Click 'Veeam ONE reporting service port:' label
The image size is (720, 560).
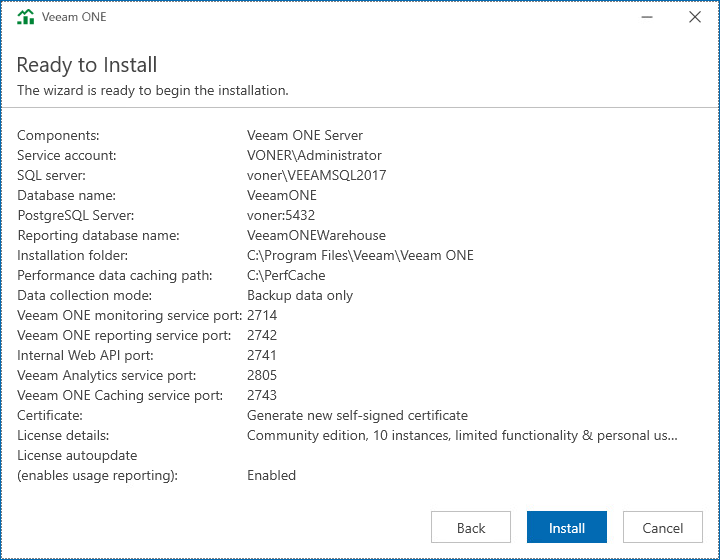tap(124, 336)
